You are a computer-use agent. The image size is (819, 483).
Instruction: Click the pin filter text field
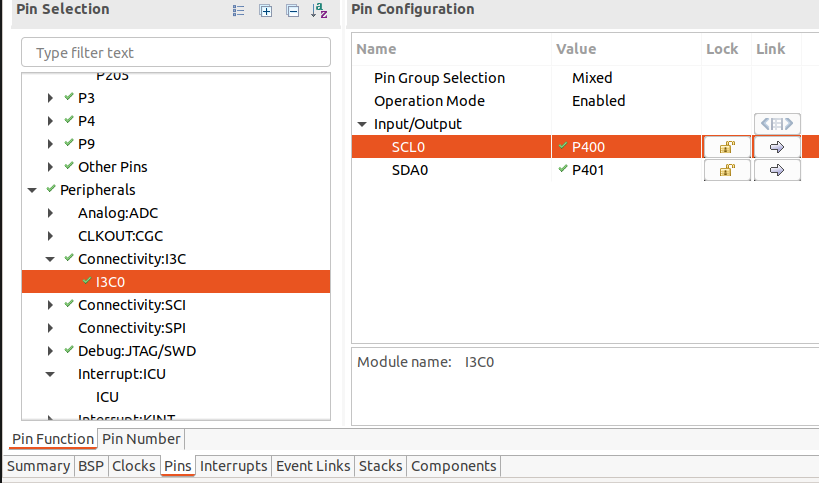(x=176, y=52)
